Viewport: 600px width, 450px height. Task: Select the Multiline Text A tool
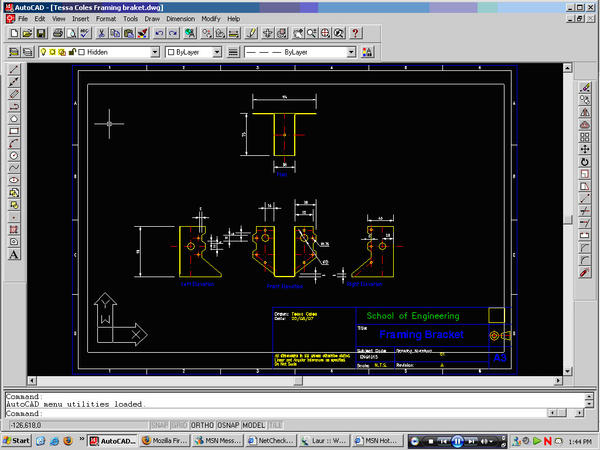pos(14,254)
